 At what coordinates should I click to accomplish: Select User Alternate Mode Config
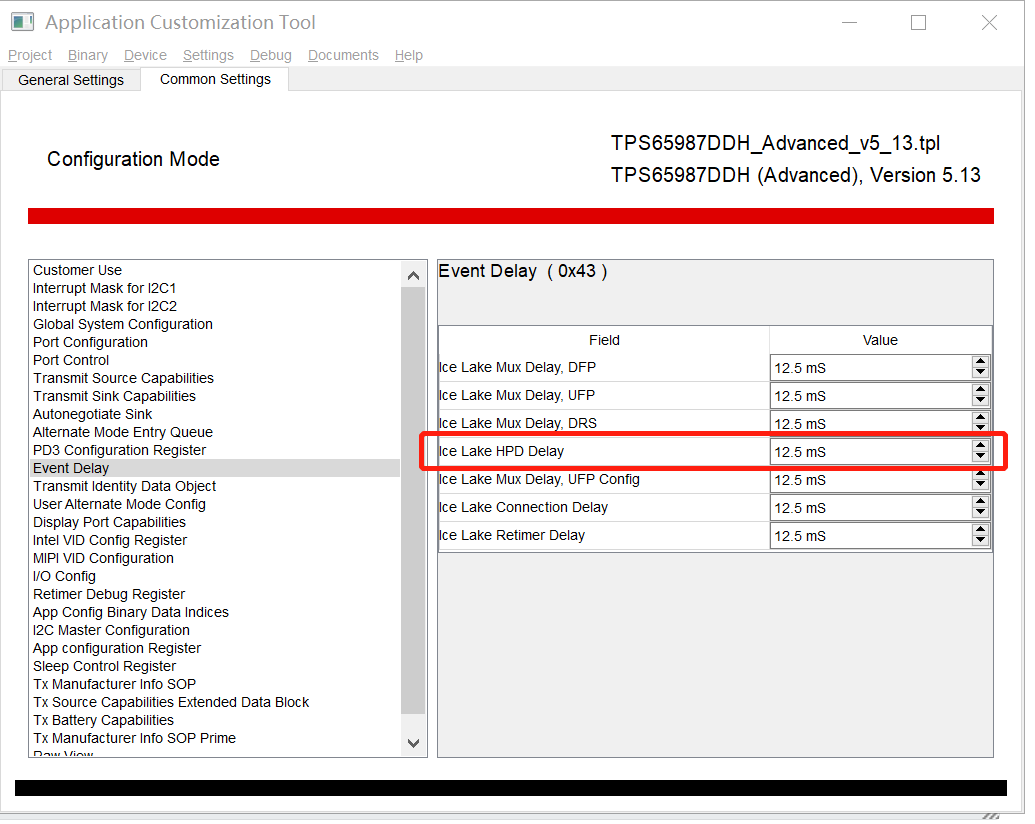pos(119,504)
